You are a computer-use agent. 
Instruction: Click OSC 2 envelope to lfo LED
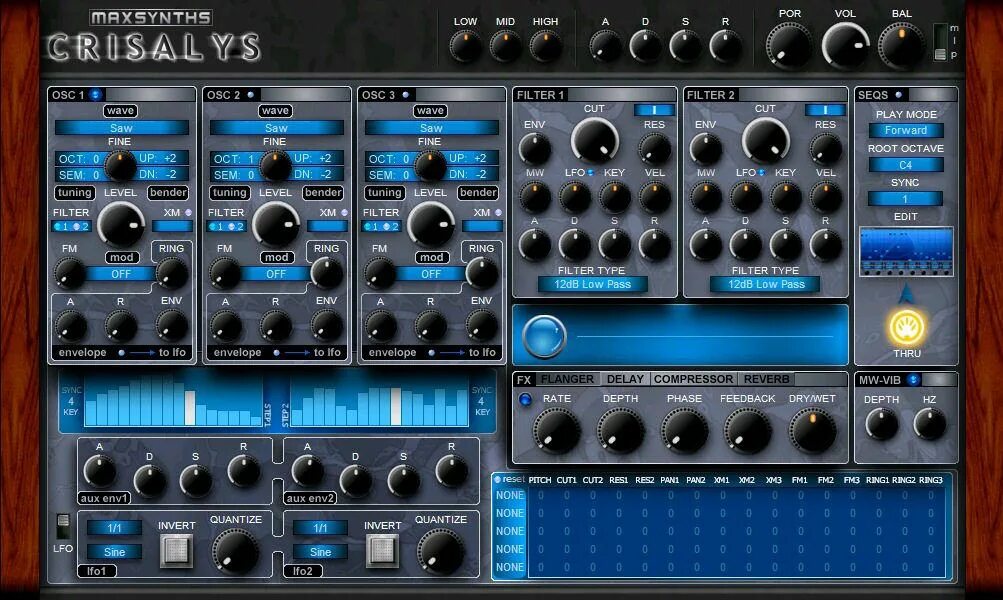[x=276, y=352]
